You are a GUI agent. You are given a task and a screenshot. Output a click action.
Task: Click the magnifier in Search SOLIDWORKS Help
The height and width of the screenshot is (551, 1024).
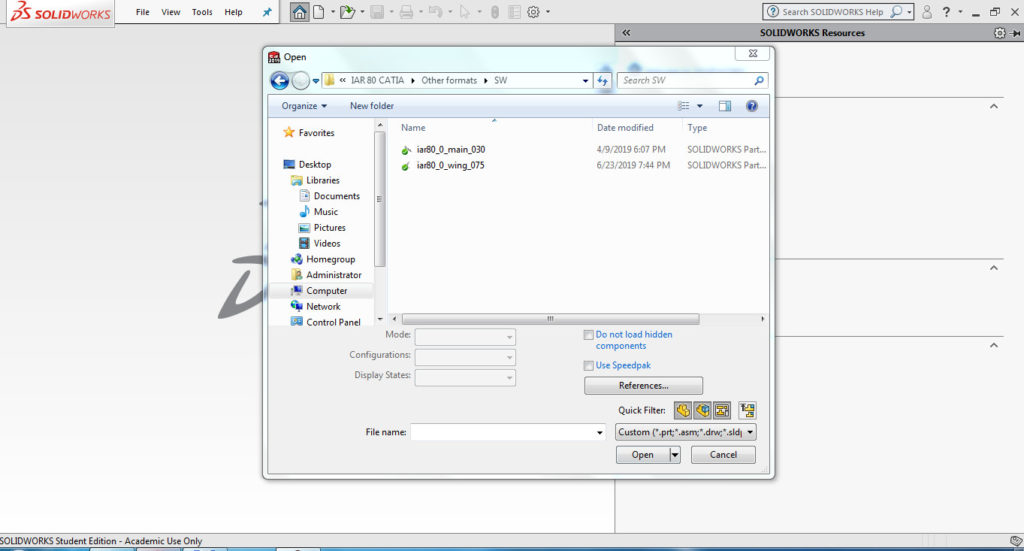pos(897,12)
